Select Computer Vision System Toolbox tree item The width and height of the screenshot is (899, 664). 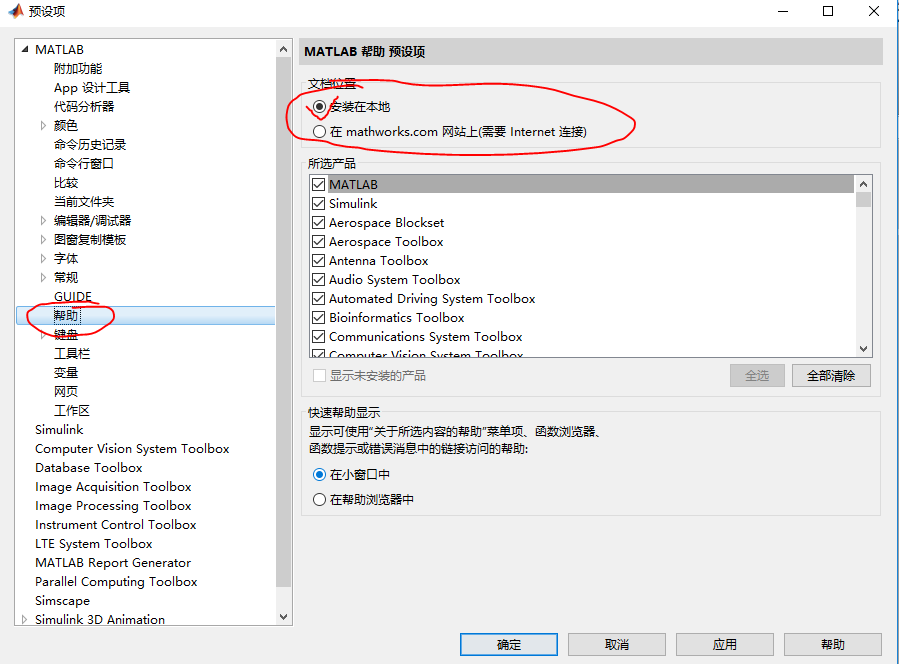click(132, 448)
